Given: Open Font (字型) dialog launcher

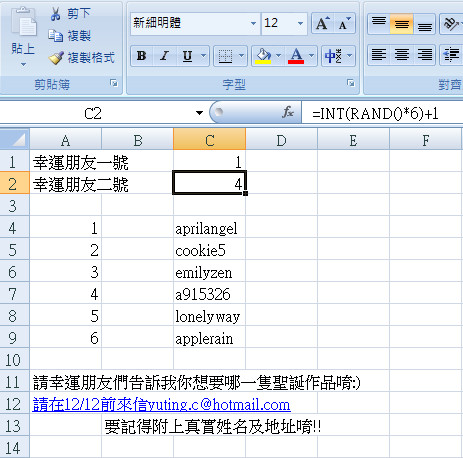Looking at the screenshot, I should tap(350, 83).
